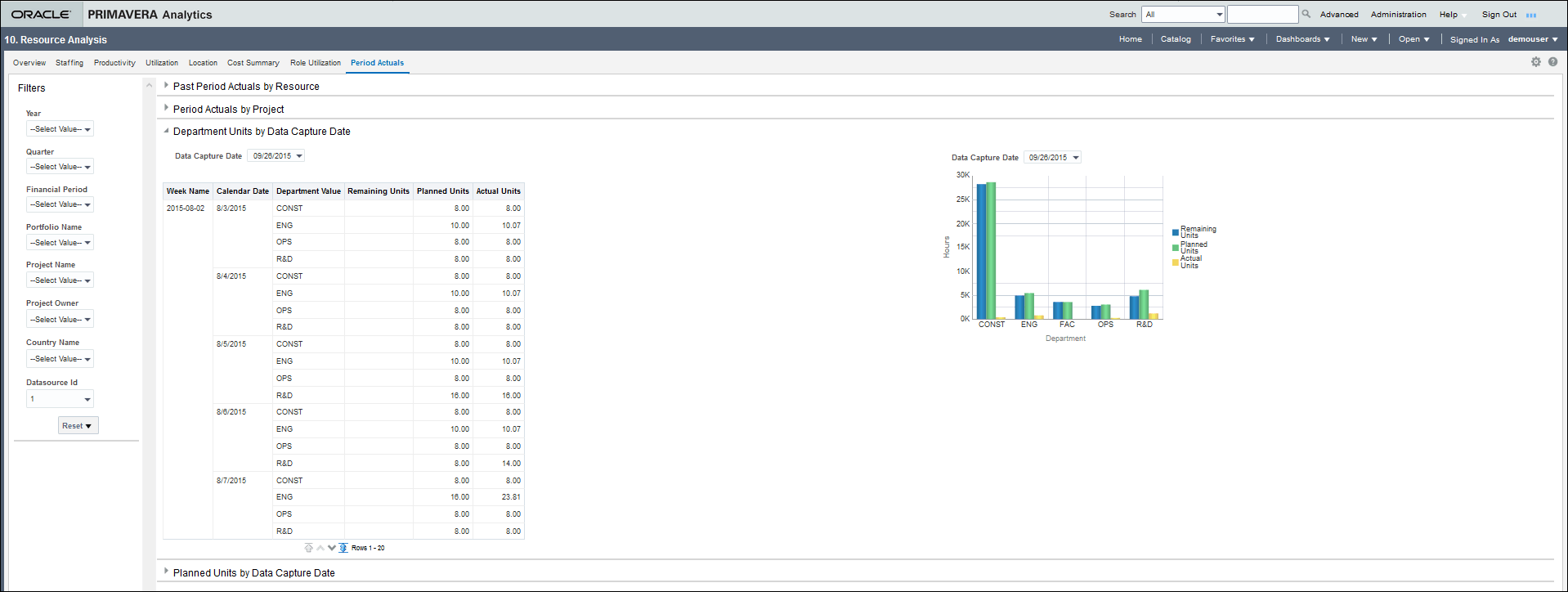Open the Dashboards menu

click(1302, 39)
